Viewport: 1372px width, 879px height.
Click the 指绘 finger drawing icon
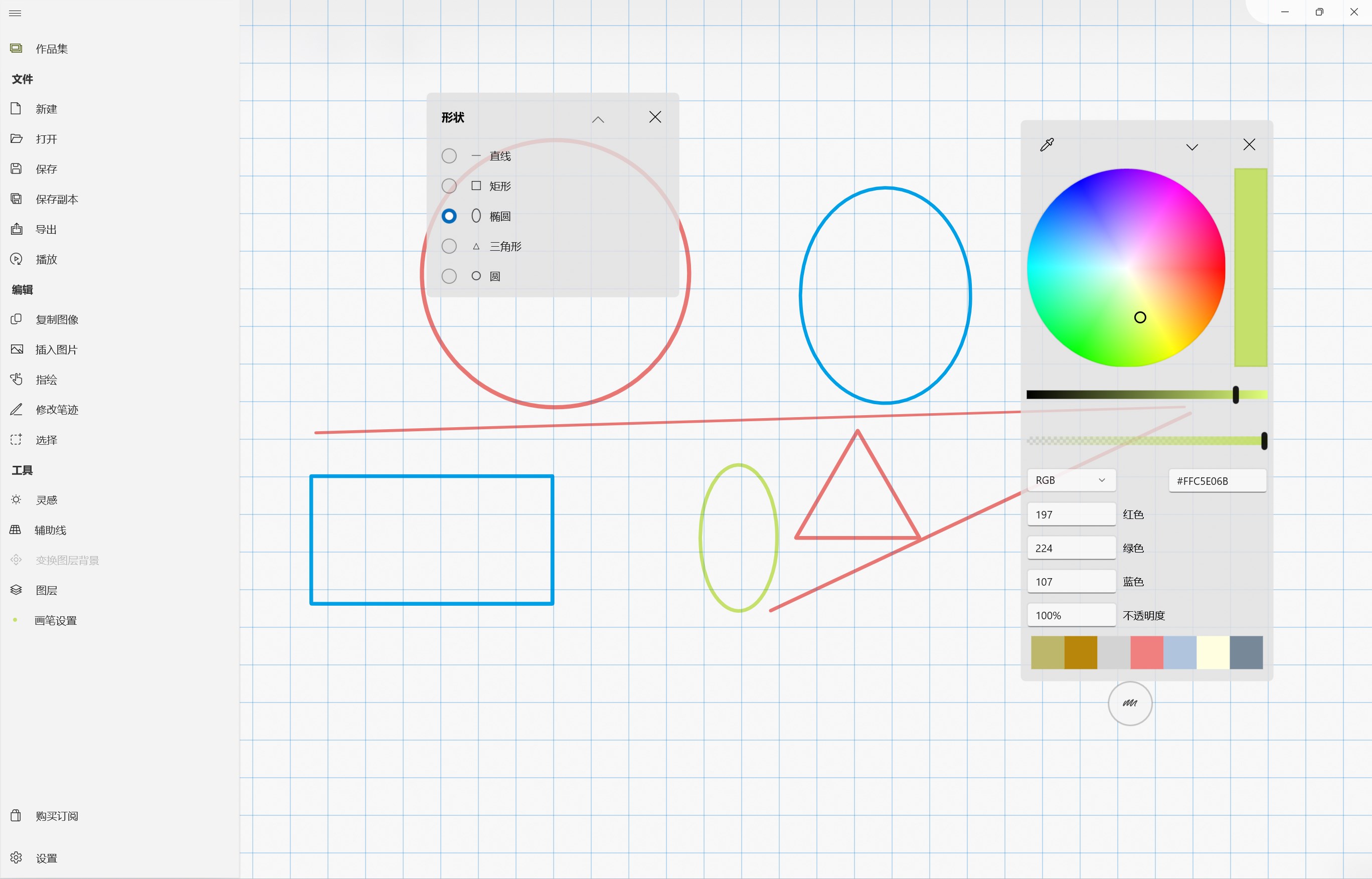click(16, 379)
